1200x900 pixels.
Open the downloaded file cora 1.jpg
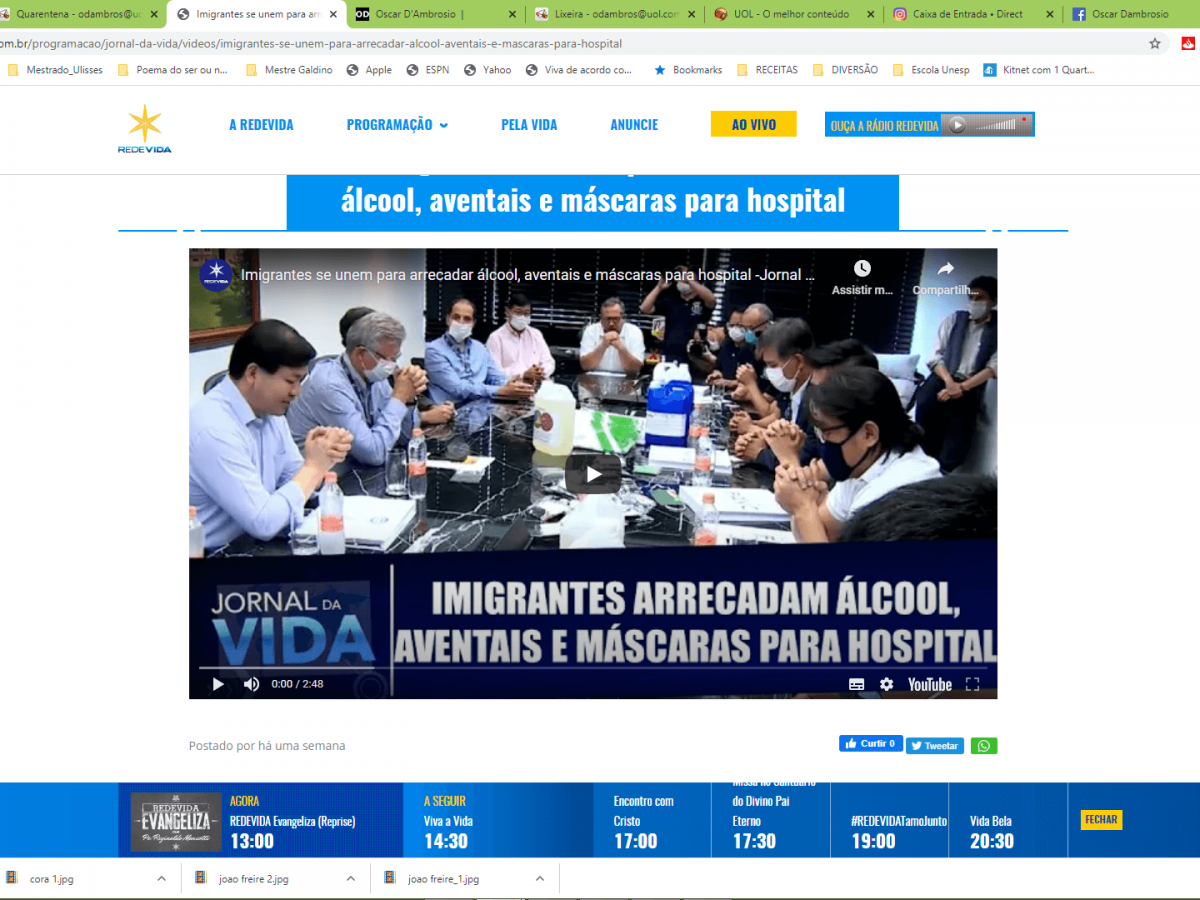51,879
